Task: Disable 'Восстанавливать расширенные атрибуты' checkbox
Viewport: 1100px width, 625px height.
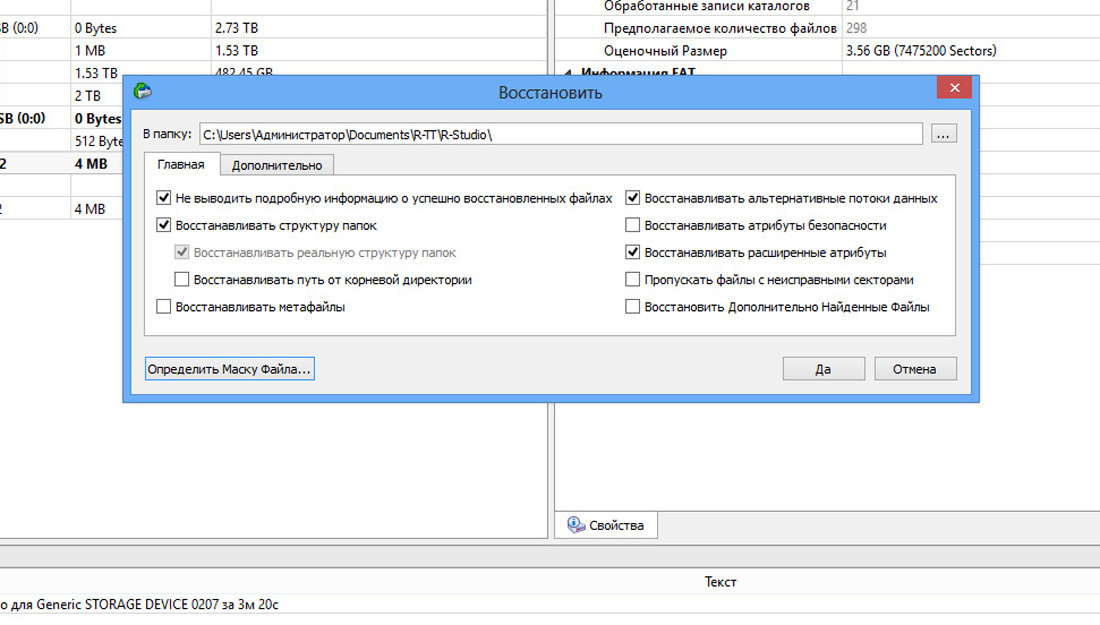Action: [633, 253]
